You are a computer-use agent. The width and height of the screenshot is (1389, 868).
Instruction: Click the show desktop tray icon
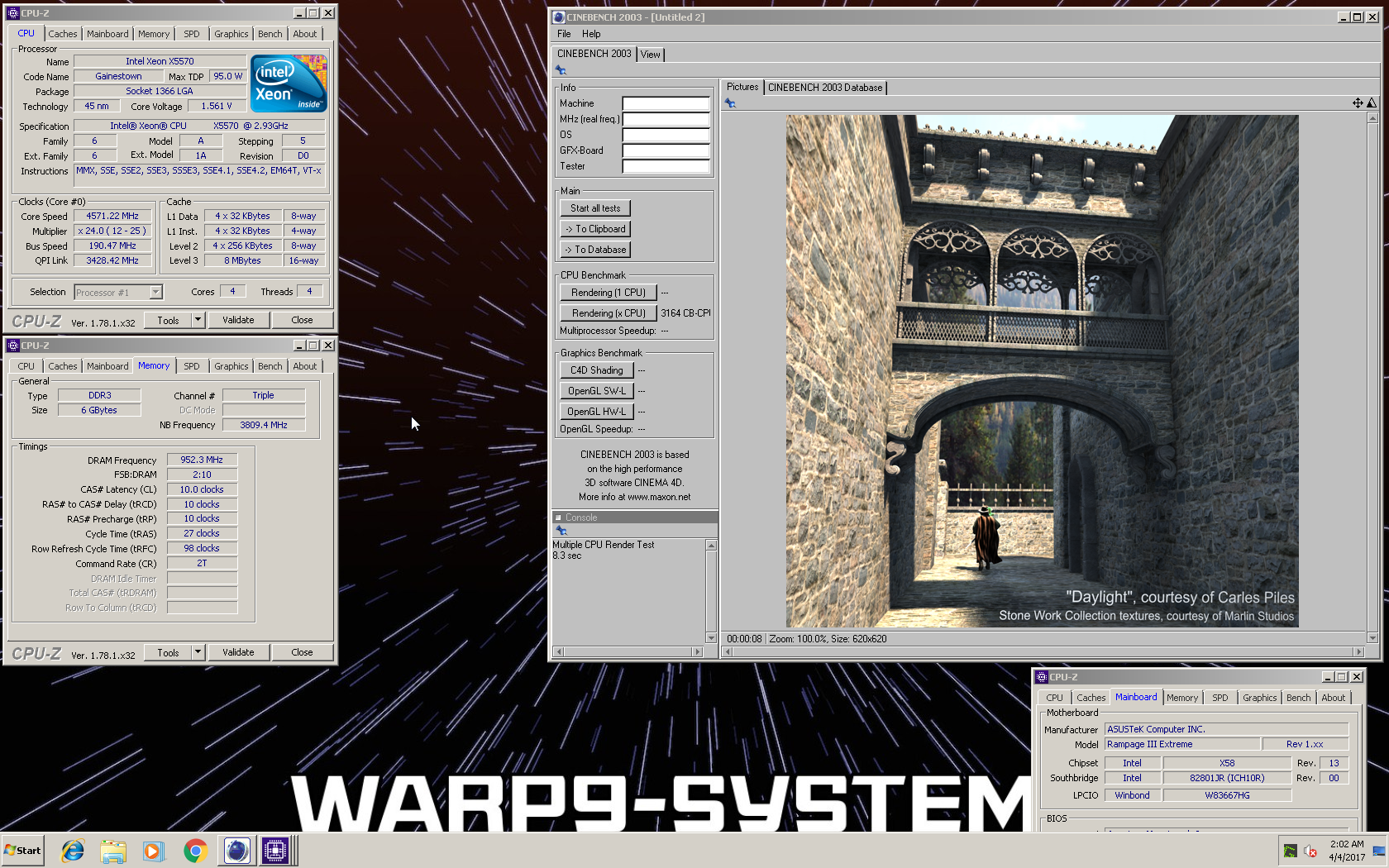1379,851
